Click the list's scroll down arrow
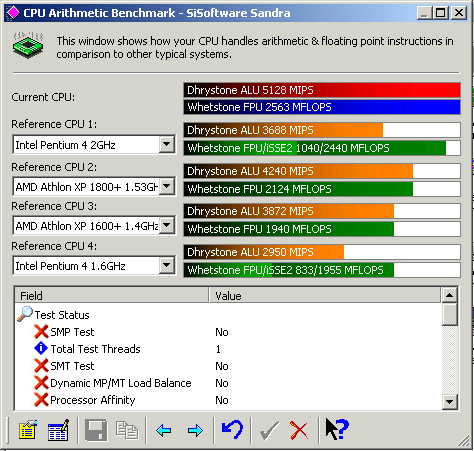 449,402
